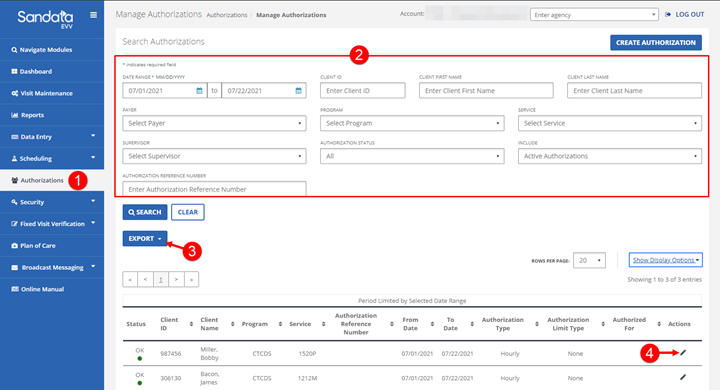Go to previous page of results
Screen dimensions: 720x390
click(146, 279)
